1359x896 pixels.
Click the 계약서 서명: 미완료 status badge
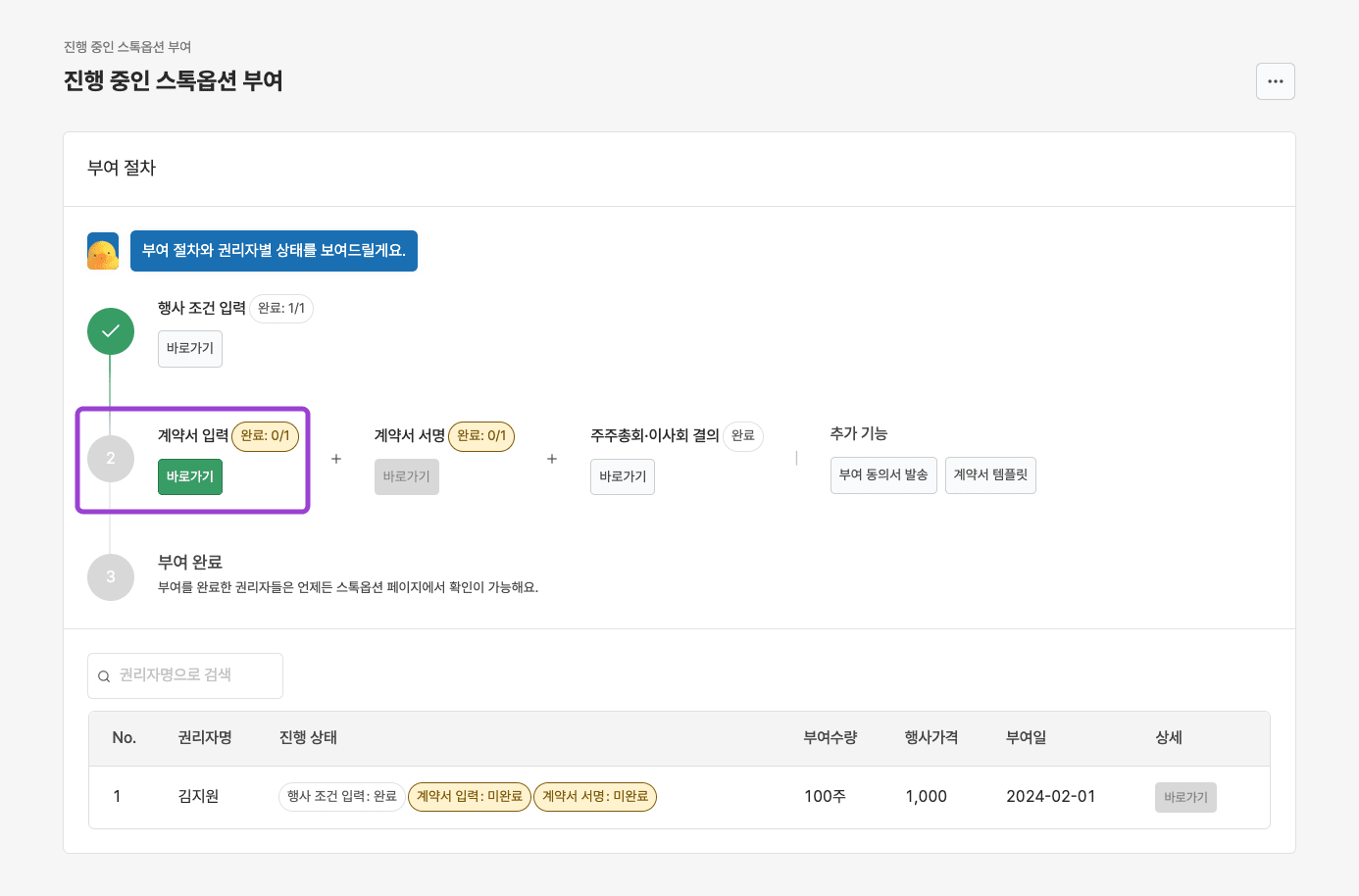[595, 797]
